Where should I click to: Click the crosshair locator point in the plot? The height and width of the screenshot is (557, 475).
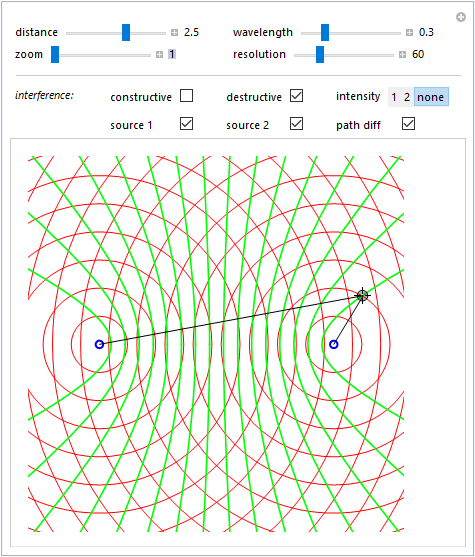click(x=362, y=296)
